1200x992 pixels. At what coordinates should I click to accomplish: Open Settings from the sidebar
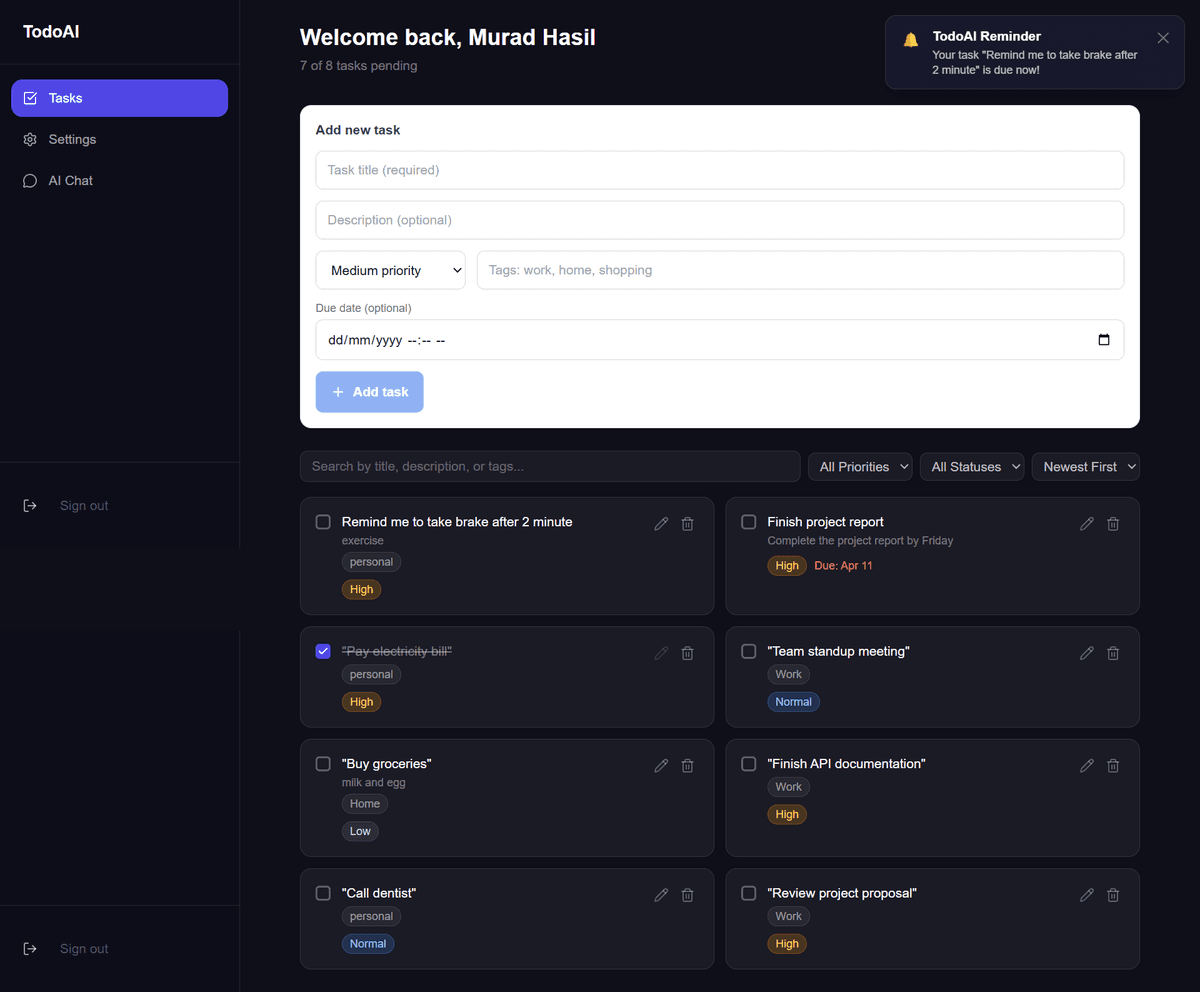pyautogui.click(x=72, y=139)
